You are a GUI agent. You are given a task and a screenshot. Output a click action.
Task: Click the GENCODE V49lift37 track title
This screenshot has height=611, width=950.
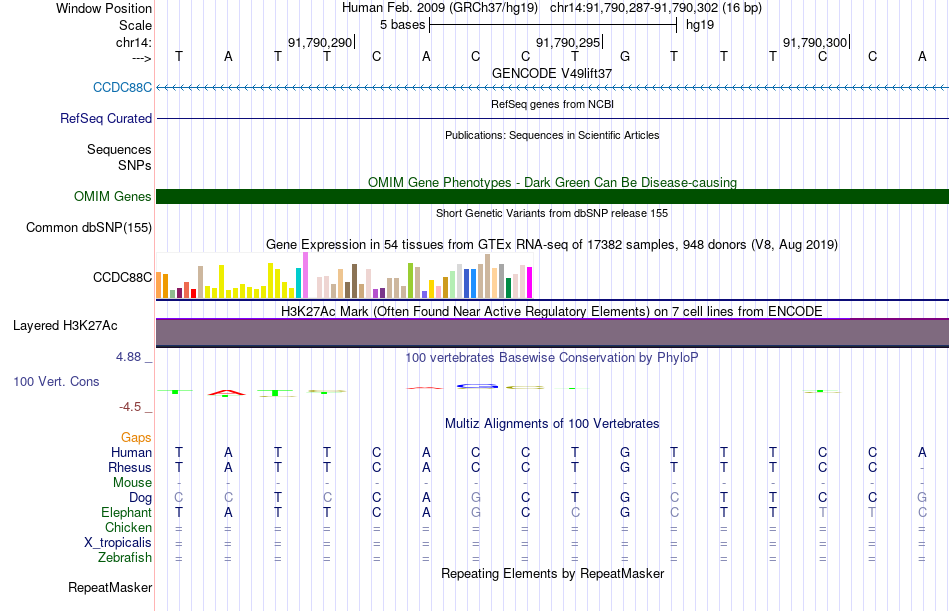(552, 73)
